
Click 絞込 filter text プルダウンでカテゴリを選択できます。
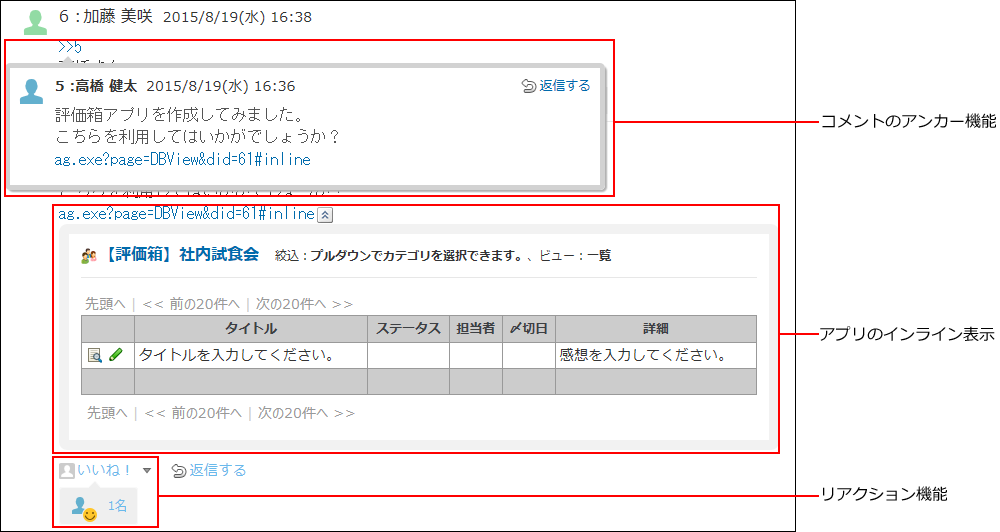point(417,256)
